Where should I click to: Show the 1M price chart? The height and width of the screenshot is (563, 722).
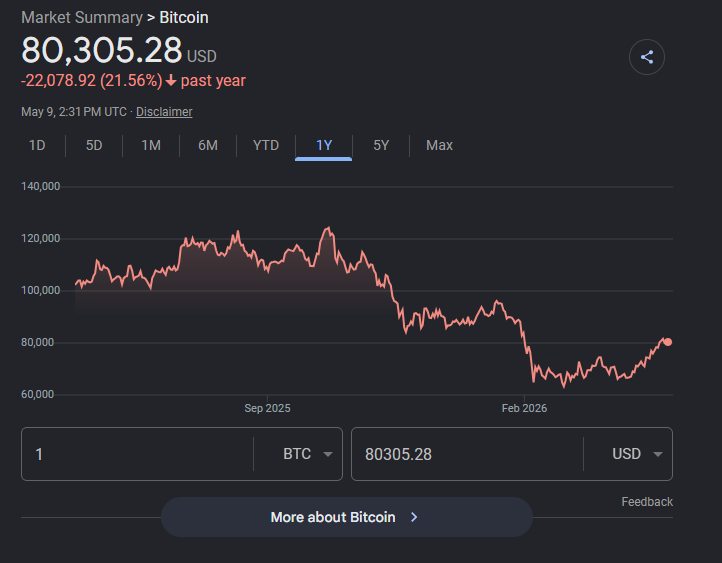click(x=151, y=145)
